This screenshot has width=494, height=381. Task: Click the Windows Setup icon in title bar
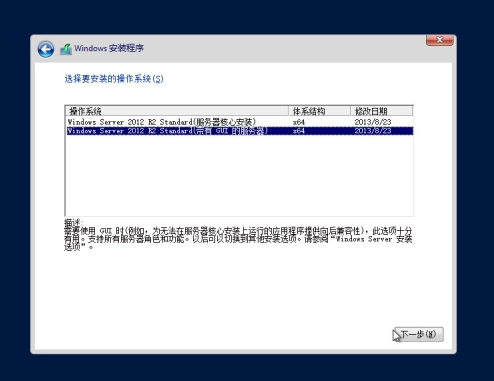[66, 49]
